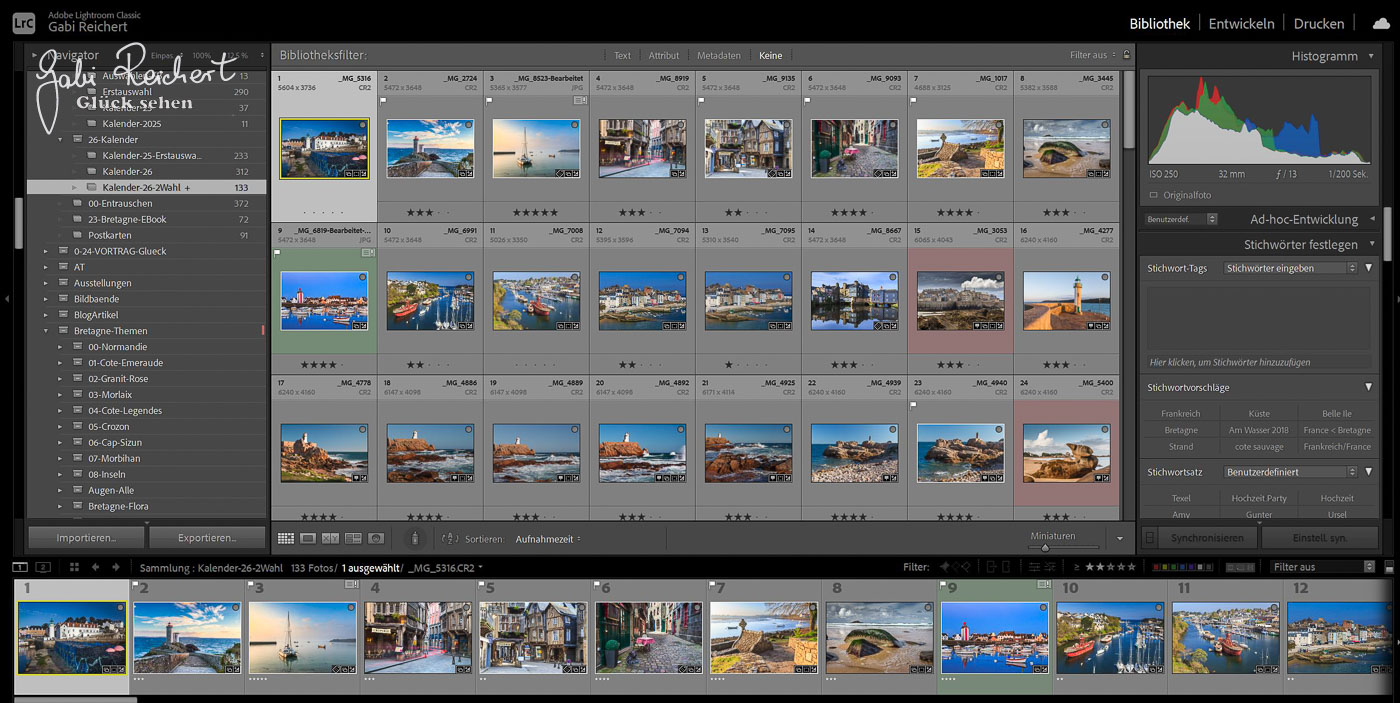
Task: Select the Painter spray can tool
Action: (x=417, y=538)
